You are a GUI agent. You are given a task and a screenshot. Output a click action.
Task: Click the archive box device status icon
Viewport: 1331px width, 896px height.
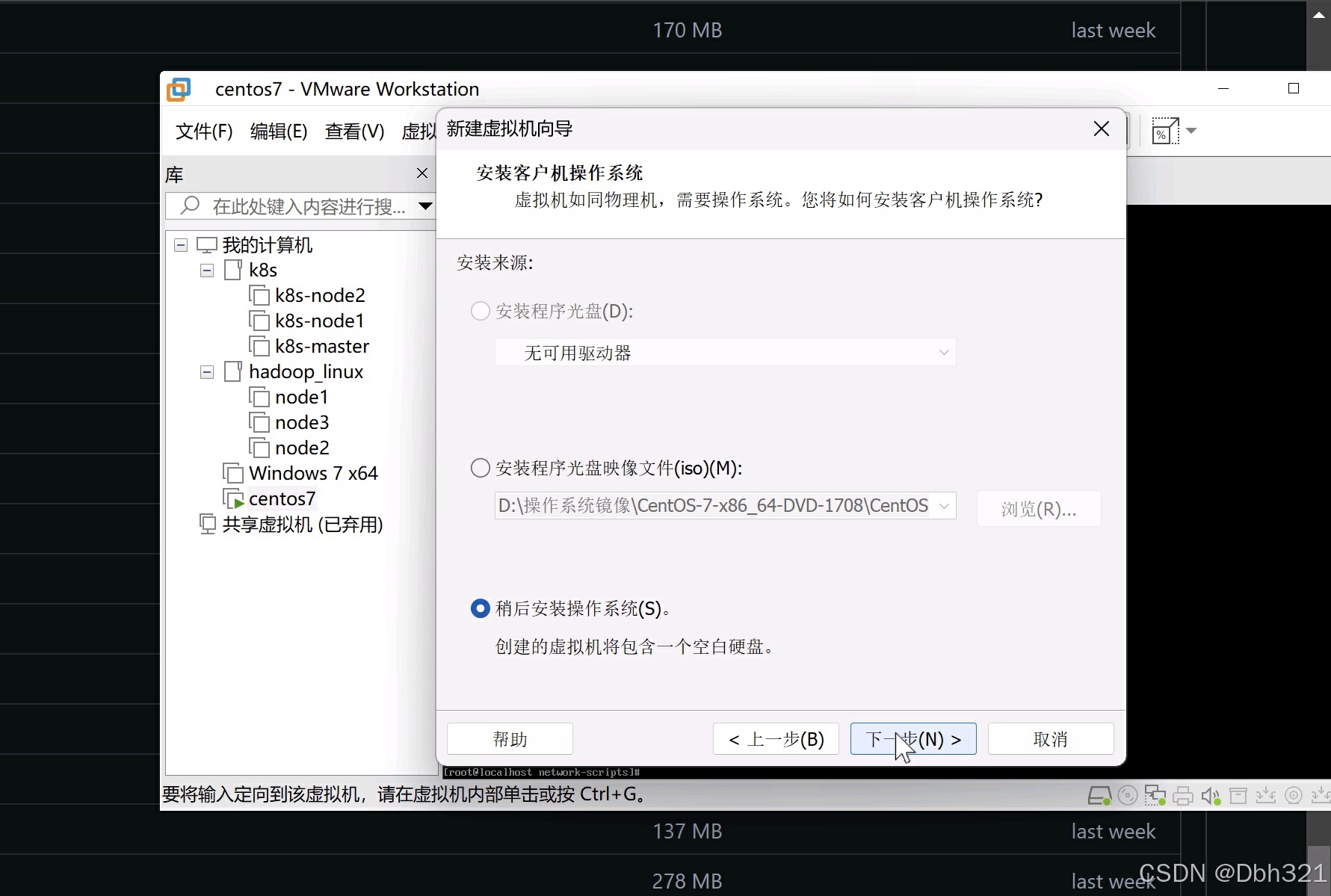[1238, 796]
